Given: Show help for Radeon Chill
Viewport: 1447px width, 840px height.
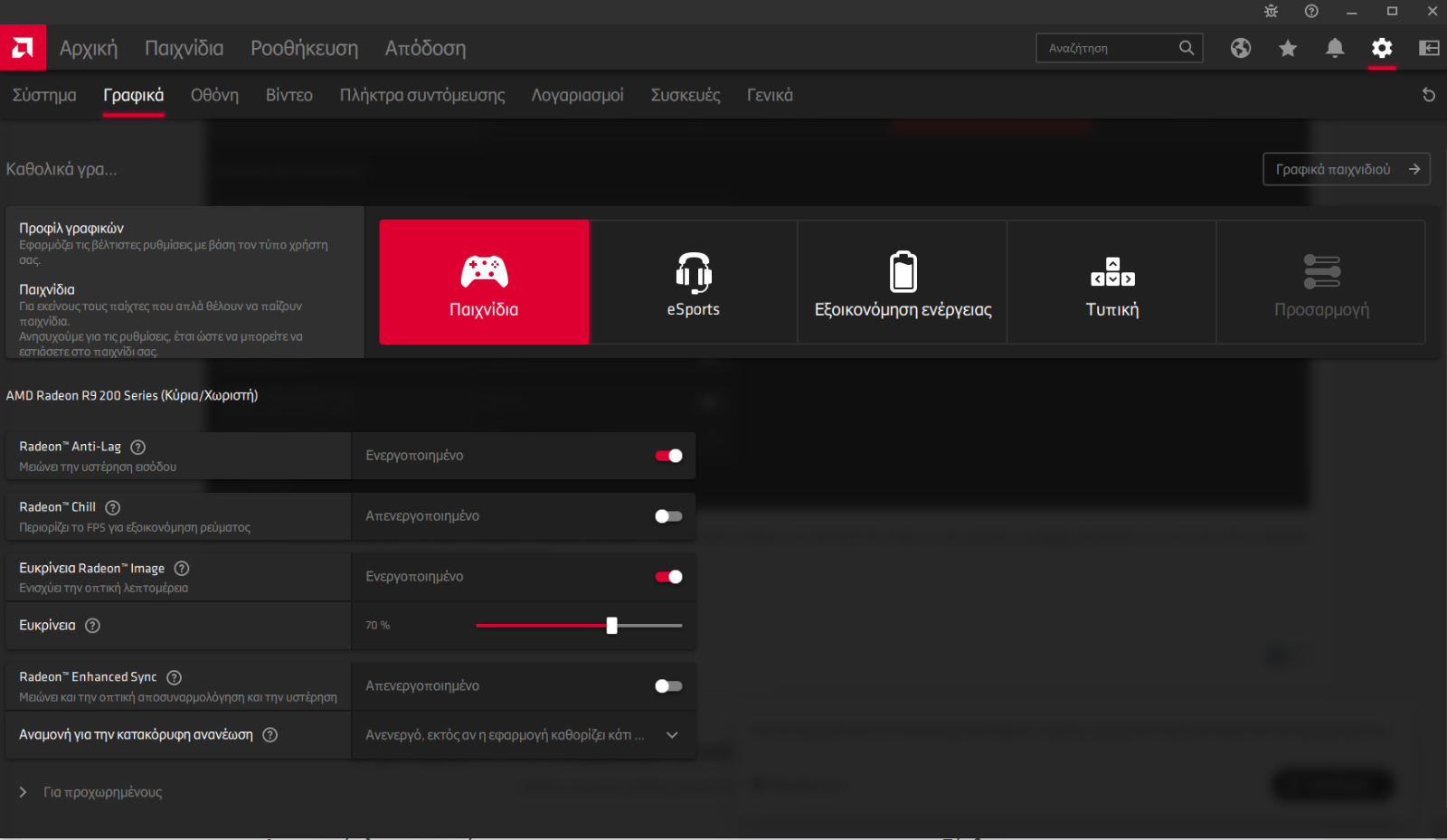Looking at the screenshot, I should [113, 507].
